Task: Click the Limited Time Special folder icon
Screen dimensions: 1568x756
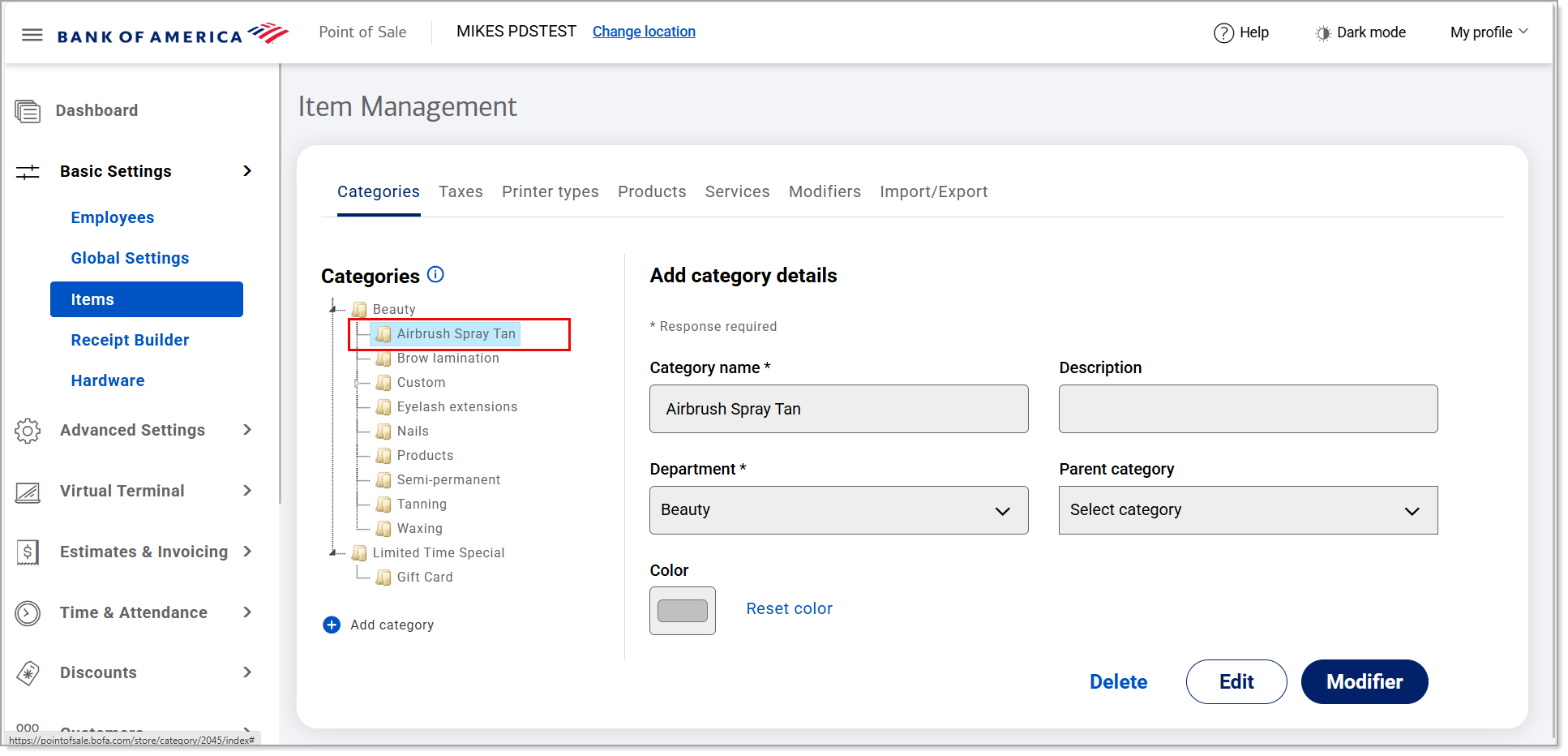Action: [x=359, y=553]
